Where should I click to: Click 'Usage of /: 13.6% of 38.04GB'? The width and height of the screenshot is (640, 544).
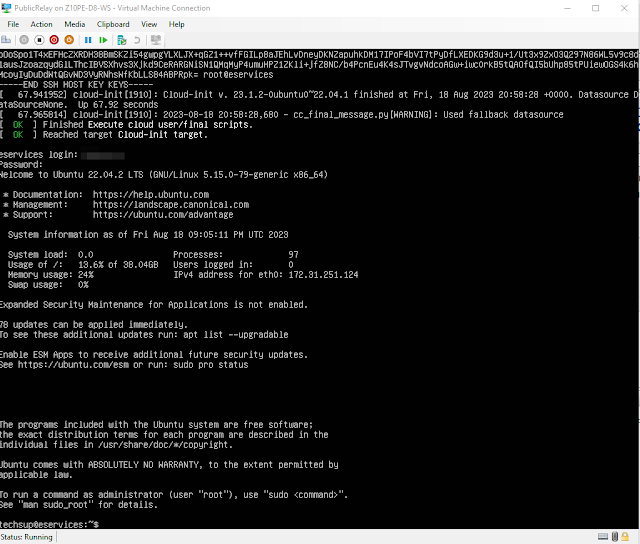click(83, 265)
